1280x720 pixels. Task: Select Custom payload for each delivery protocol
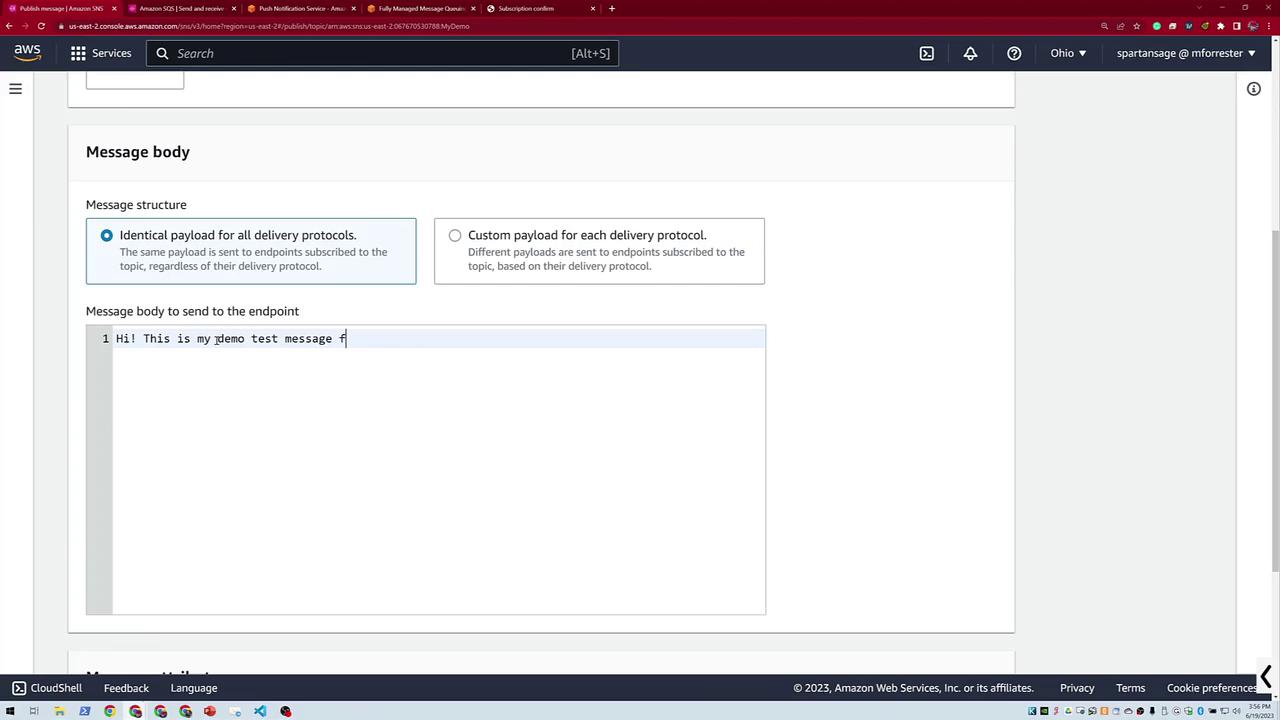599,251
